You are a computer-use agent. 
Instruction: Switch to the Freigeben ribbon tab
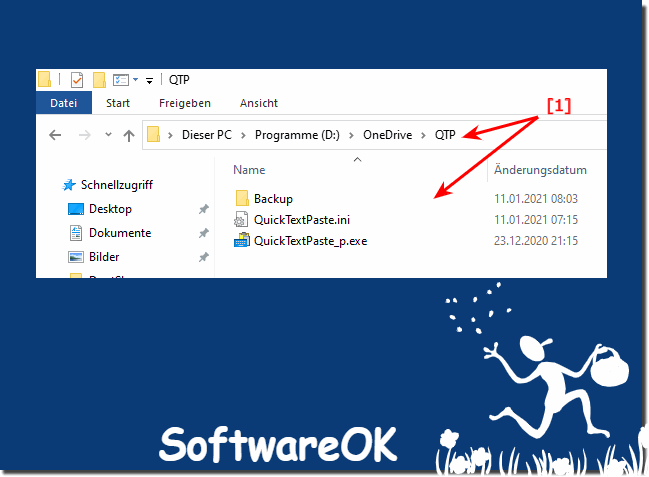[x=185, y=103]
